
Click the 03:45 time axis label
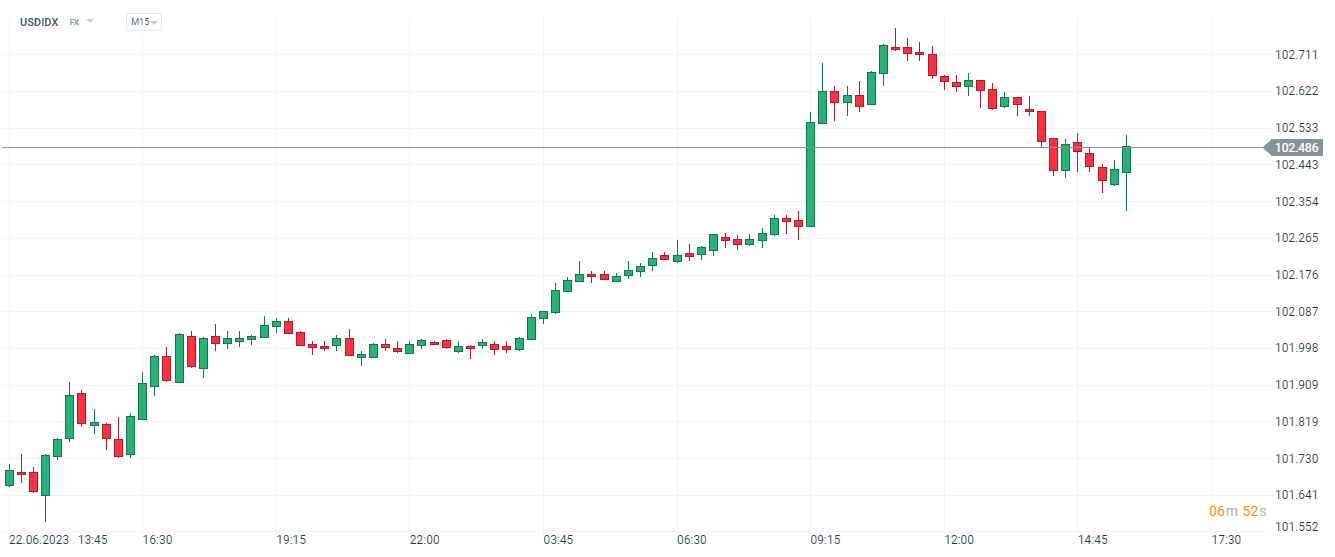[x=558, y=540]
